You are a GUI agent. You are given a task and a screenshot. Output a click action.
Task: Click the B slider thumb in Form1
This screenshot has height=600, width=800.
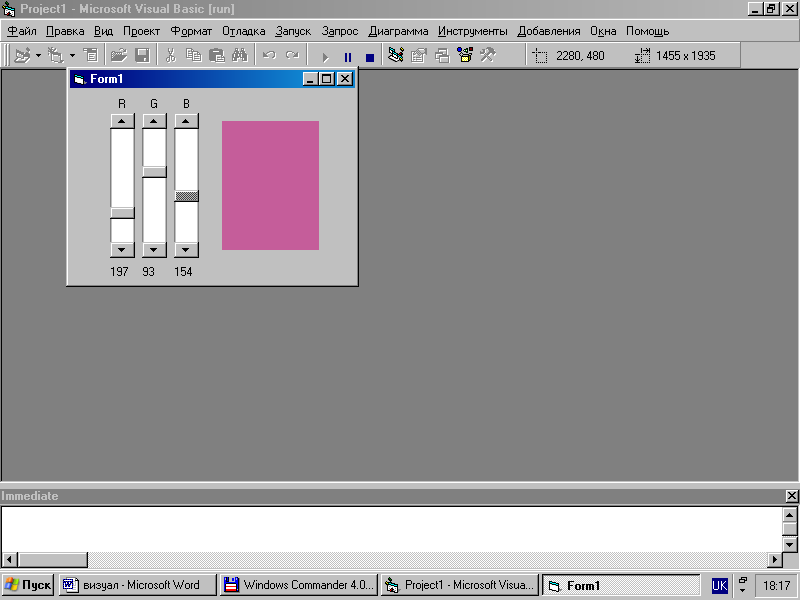[186, 196]
